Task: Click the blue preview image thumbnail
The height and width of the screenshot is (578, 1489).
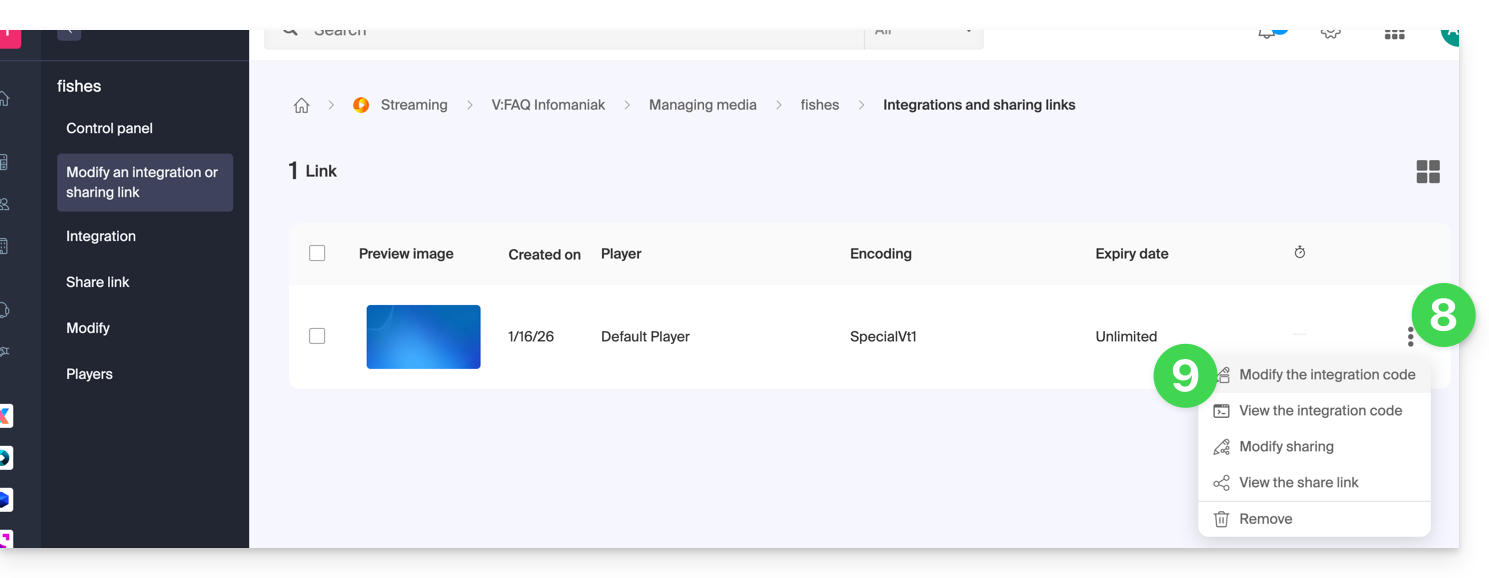Action: [423, 337]
